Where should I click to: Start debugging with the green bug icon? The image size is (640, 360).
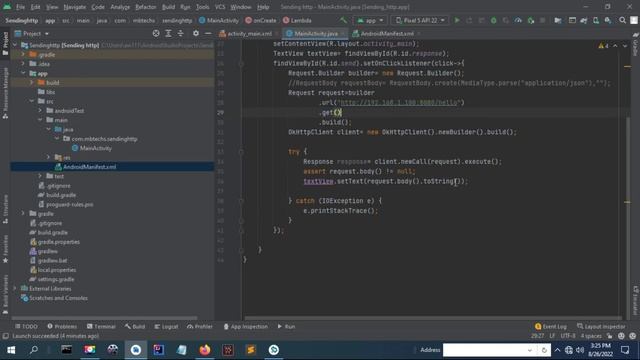[x=493, y=20]
